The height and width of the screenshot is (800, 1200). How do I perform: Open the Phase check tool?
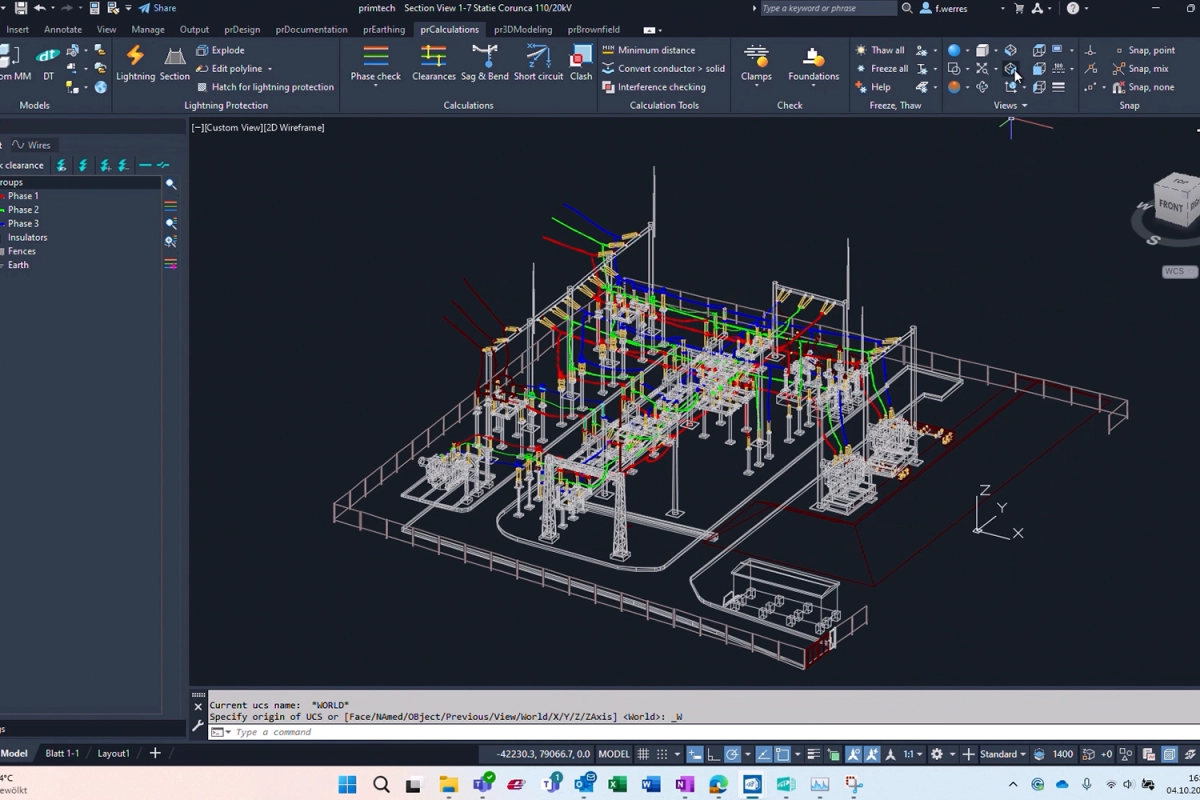376,64
